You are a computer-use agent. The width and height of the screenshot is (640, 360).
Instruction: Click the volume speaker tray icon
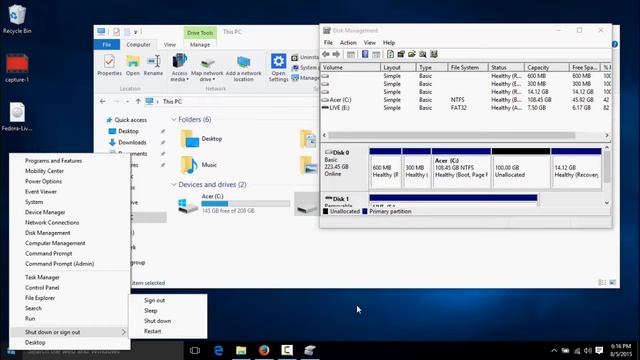[x=588, y=350]
